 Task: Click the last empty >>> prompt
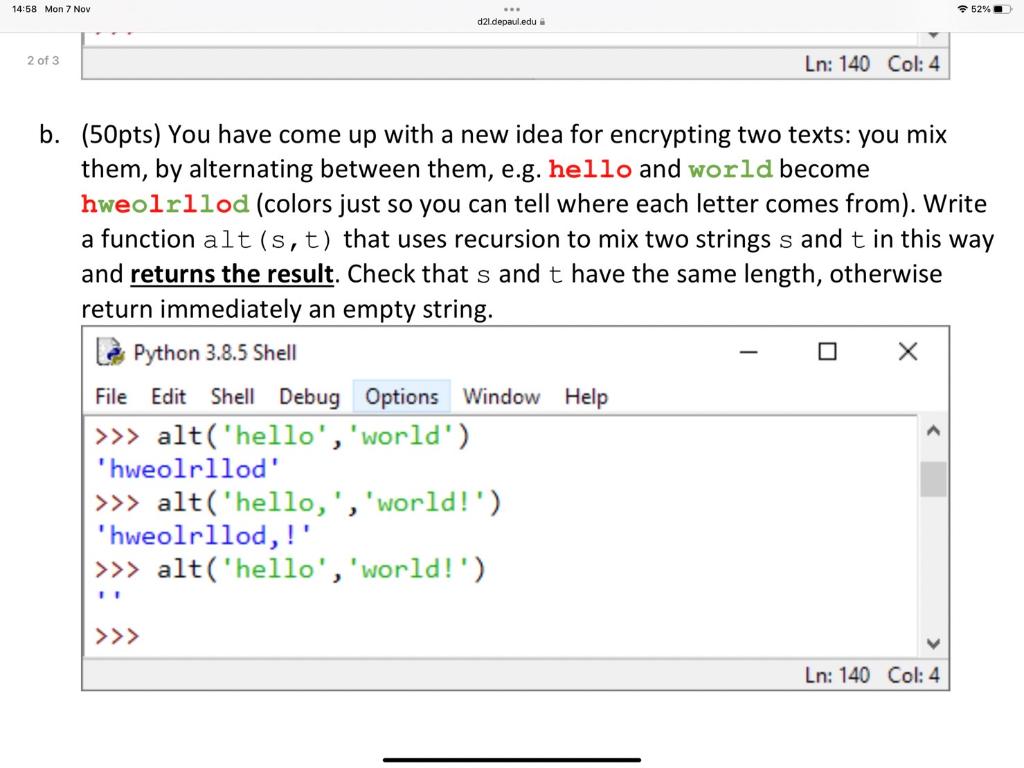click(117, 635)
